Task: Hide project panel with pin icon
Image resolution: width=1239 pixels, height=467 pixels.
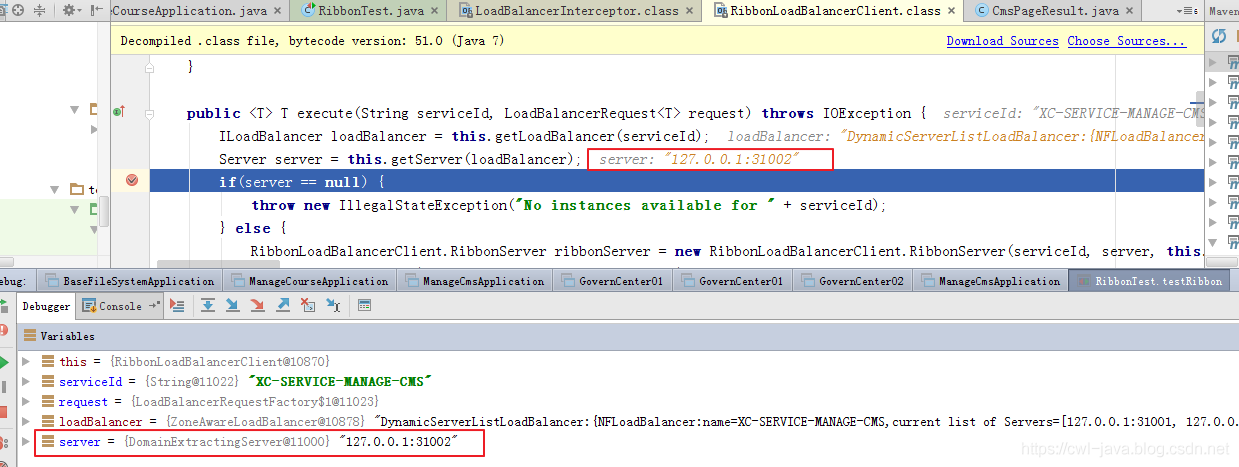Action: pyautogui.click(x=96, y=10)
